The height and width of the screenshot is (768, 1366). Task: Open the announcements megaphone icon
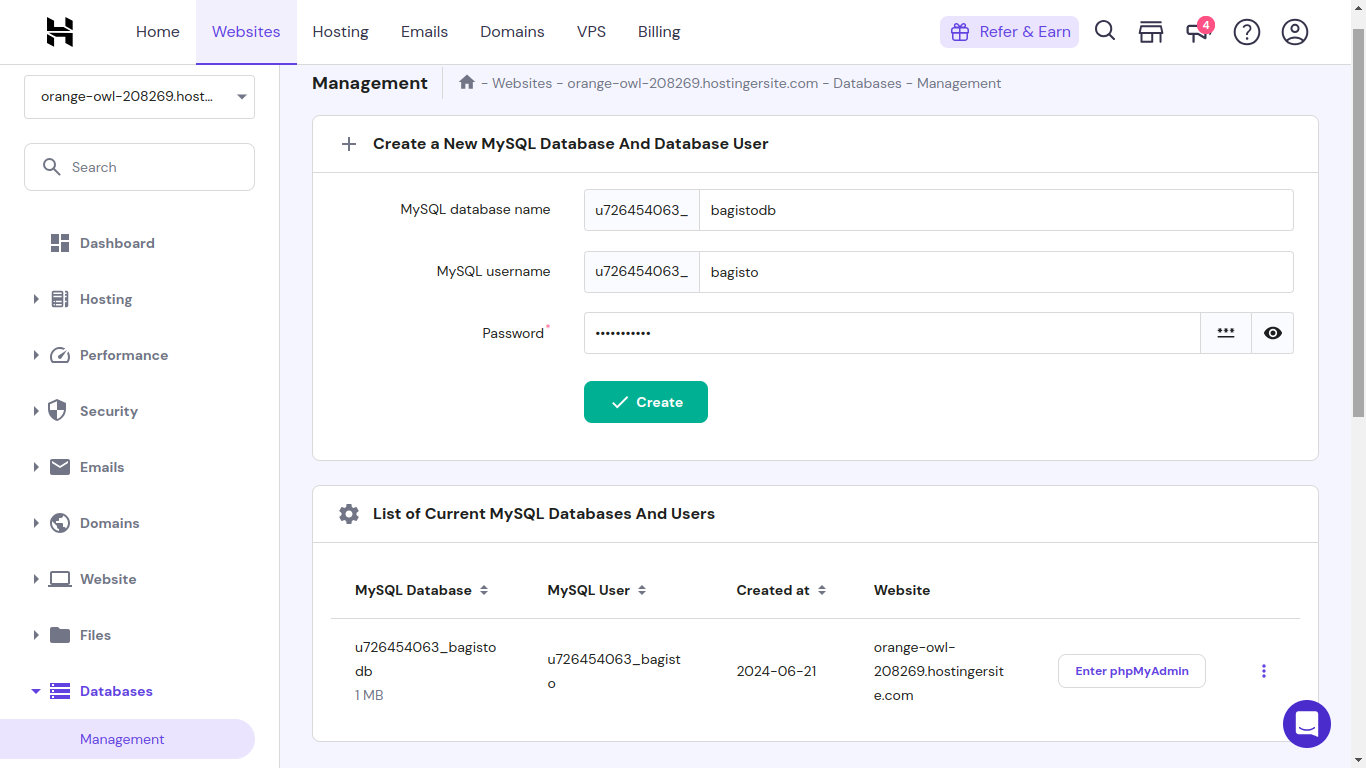pos(1197,32)
